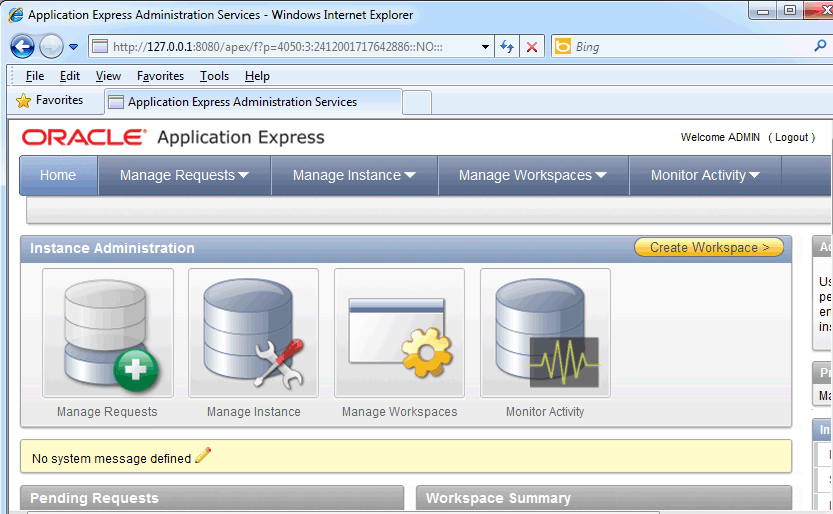Click the Favorites star icon

[x=23, y=100]
